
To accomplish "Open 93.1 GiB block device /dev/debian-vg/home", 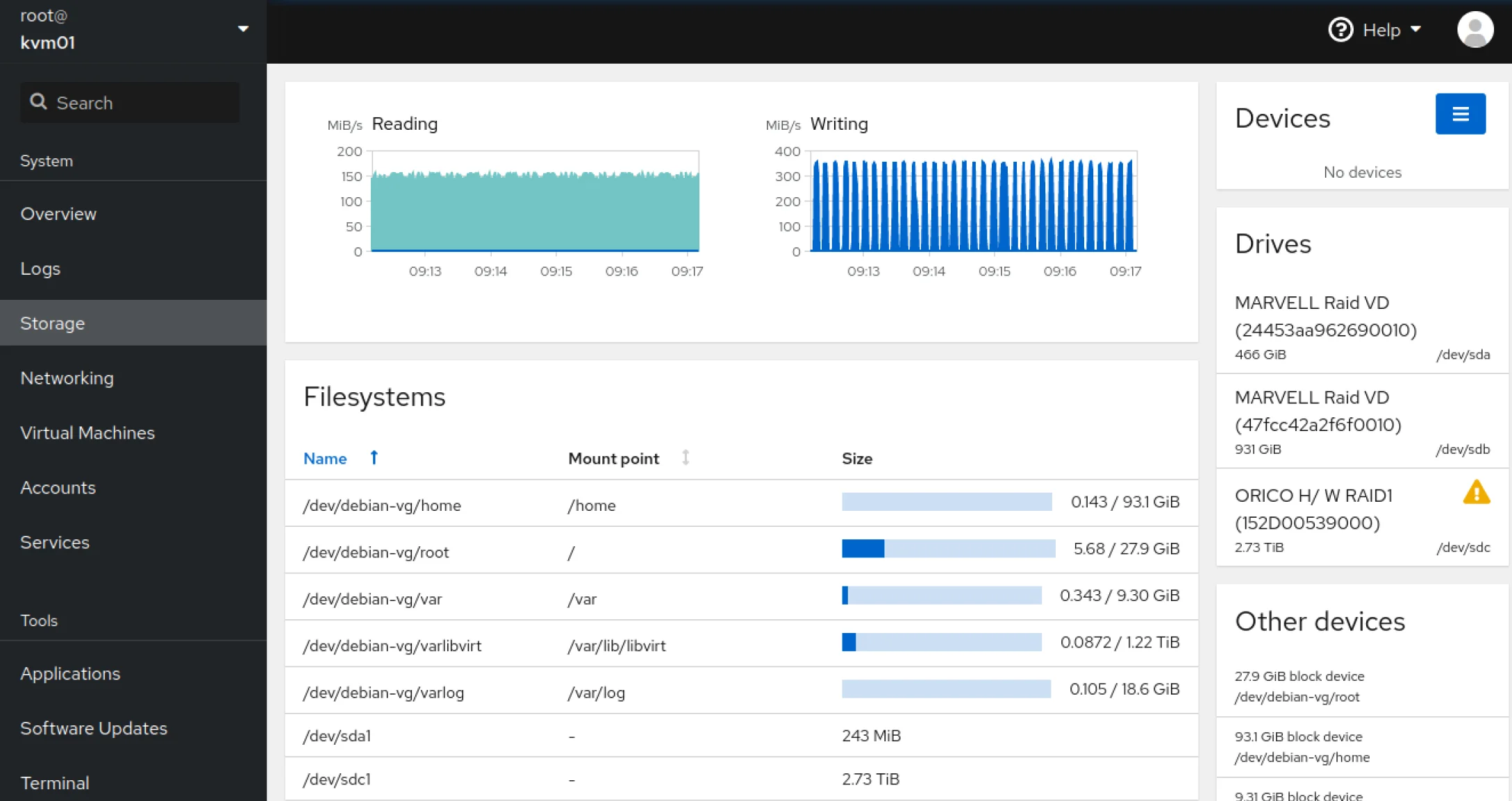I will 1302,747.
